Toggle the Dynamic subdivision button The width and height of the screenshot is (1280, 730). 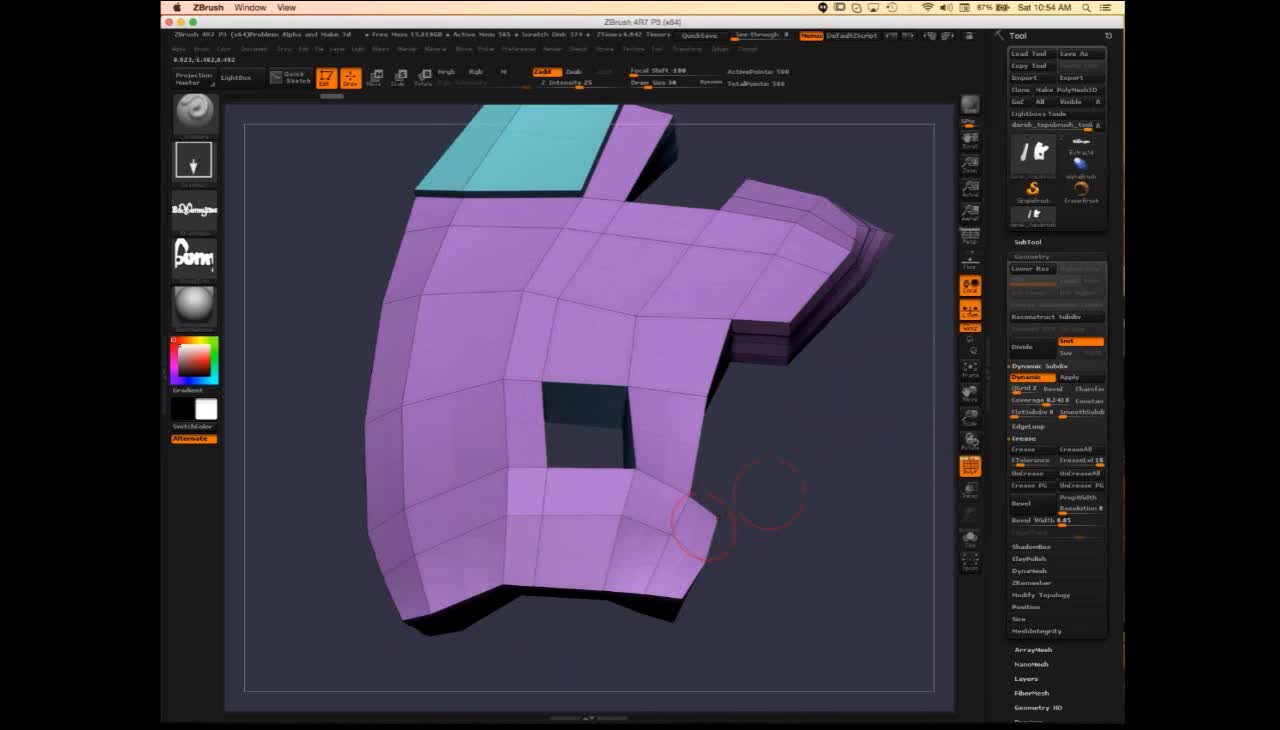point(1033,378)
